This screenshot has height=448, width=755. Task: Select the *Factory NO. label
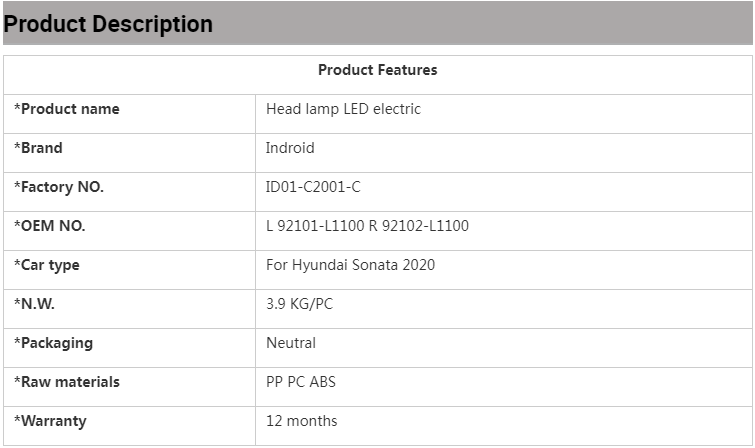click(59, 187)
